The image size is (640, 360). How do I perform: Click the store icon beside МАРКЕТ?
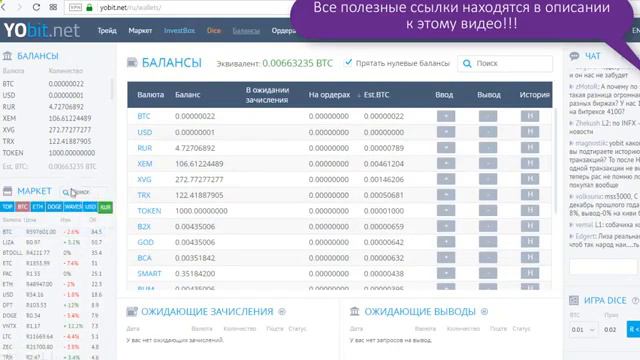click(7, 191)
